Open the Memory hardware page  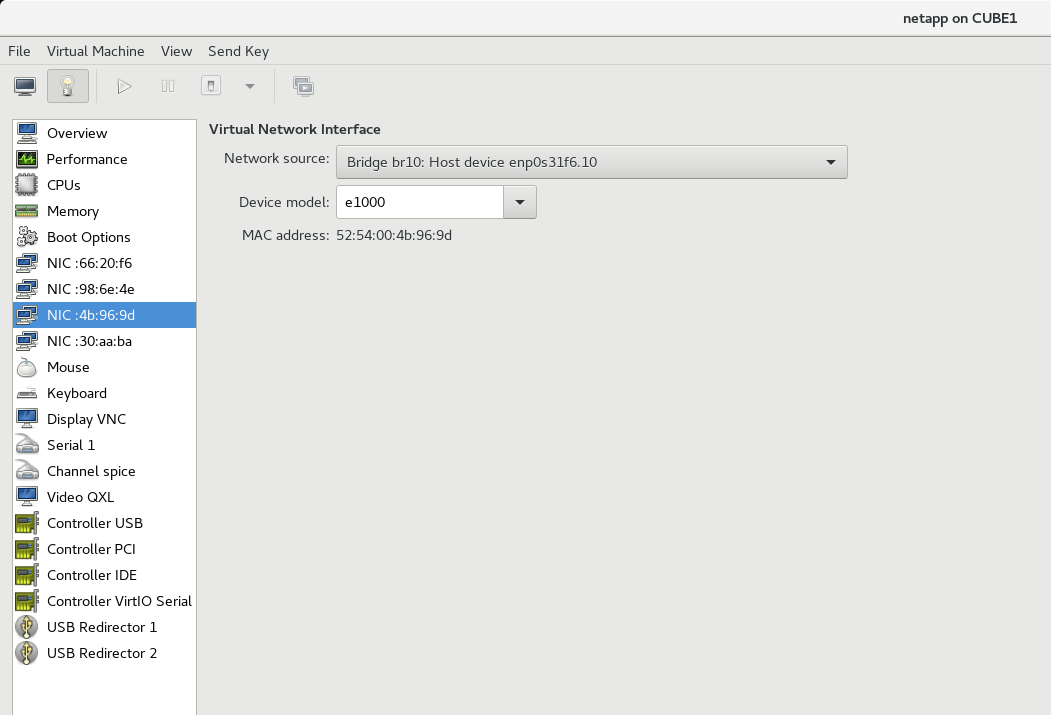tap(72, 211)
